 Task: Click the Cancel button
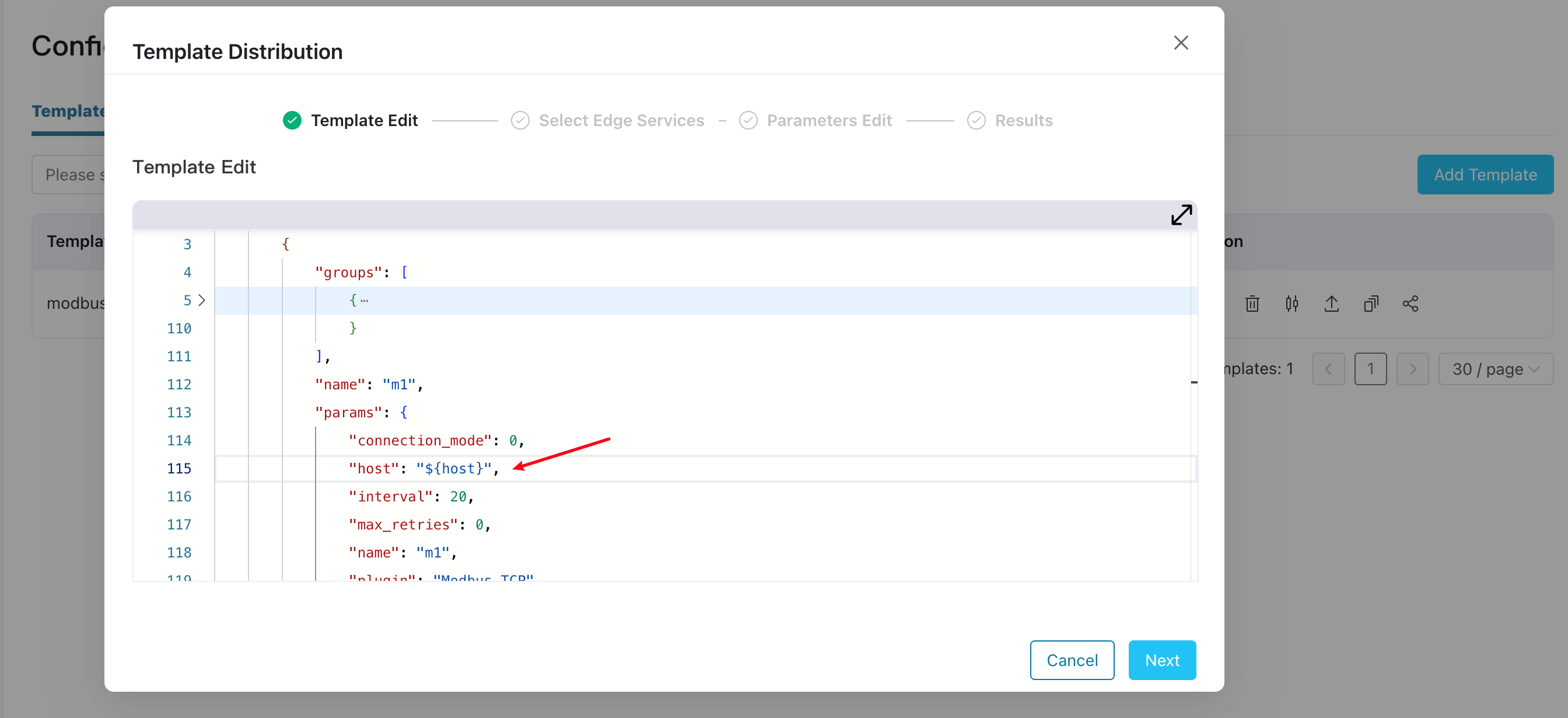[1072, 660]
